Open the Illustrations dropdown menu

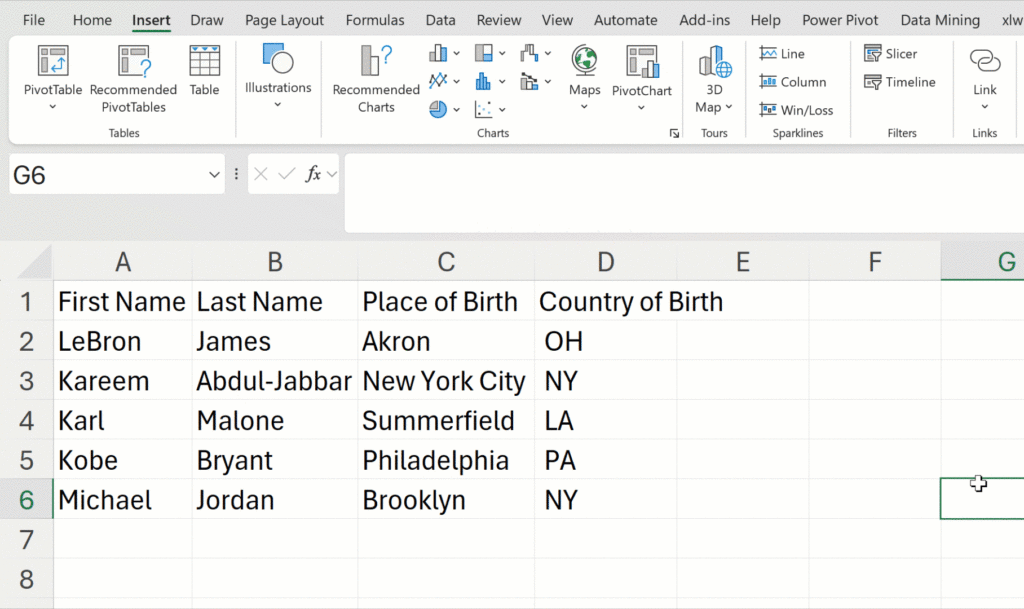click(278, 104)
